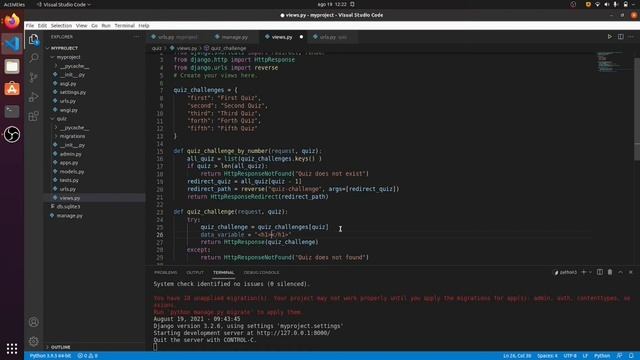Screen dimensions: 640x360
Task: Change the UTF-8 encoding setting
Action: coord(570,356)
